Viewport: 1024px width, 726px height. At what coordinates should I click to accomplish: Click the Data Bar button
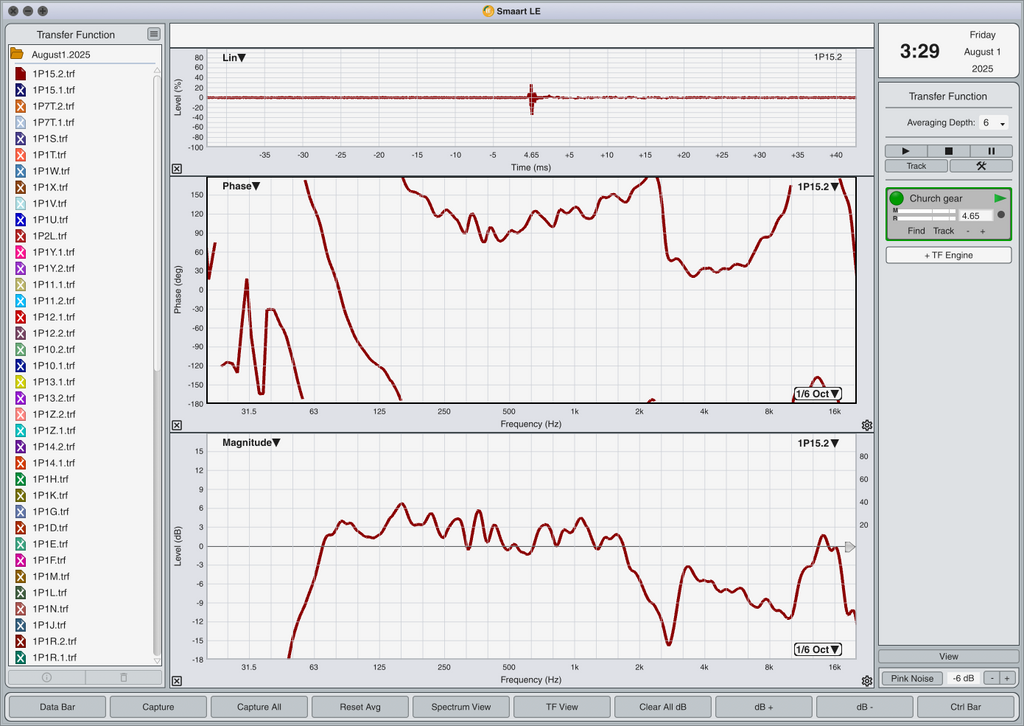[57, 706]
